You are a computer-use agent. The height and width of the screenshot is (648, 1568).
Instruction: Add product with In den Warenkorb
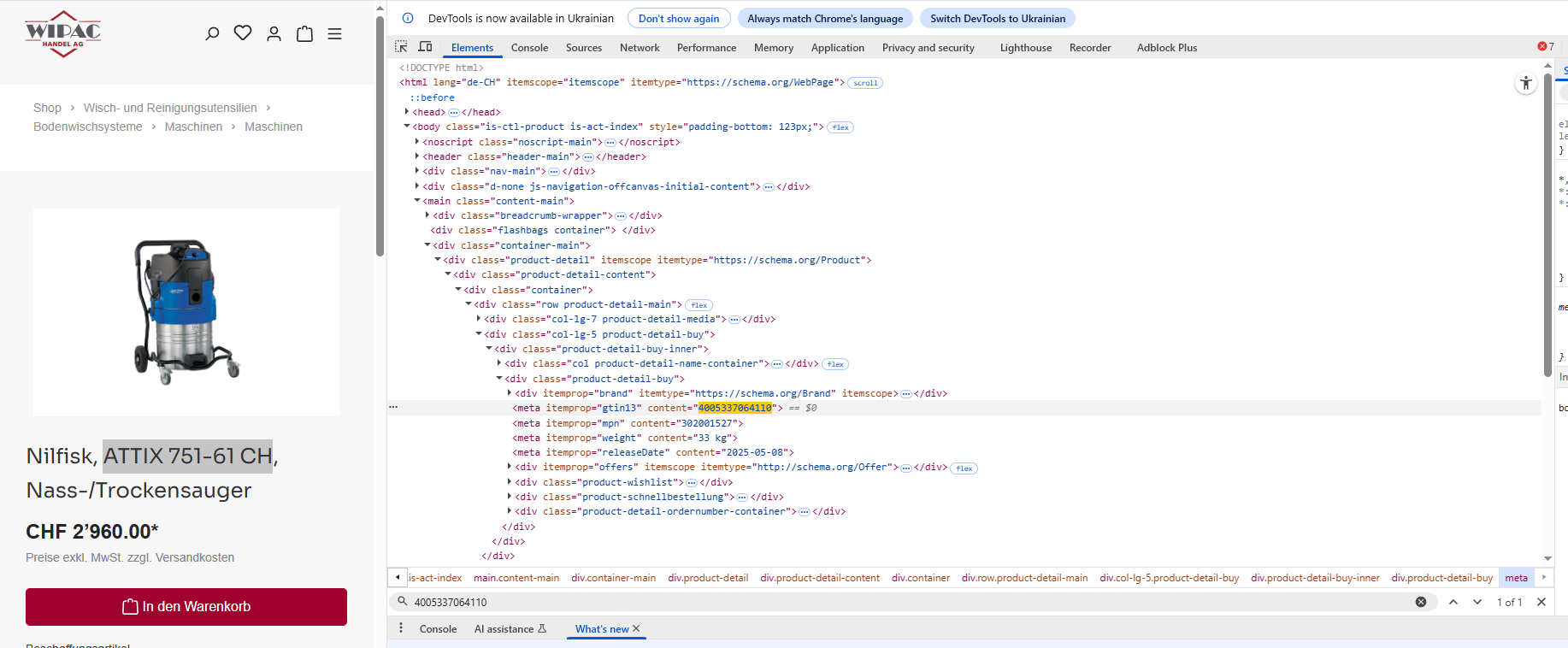point(186,607)
